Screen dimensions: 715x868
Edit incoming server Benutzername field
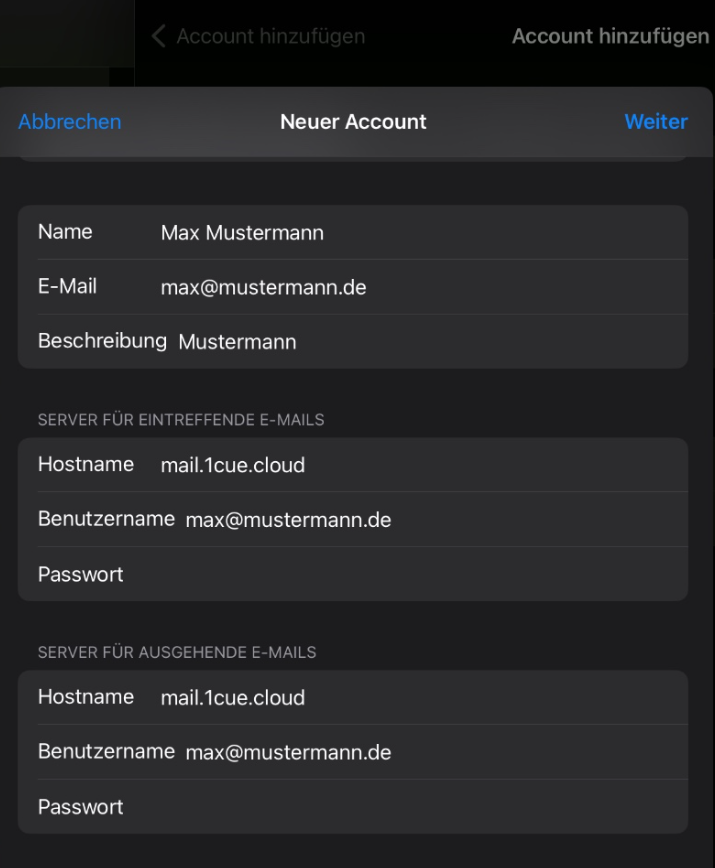tap(353, 519)
